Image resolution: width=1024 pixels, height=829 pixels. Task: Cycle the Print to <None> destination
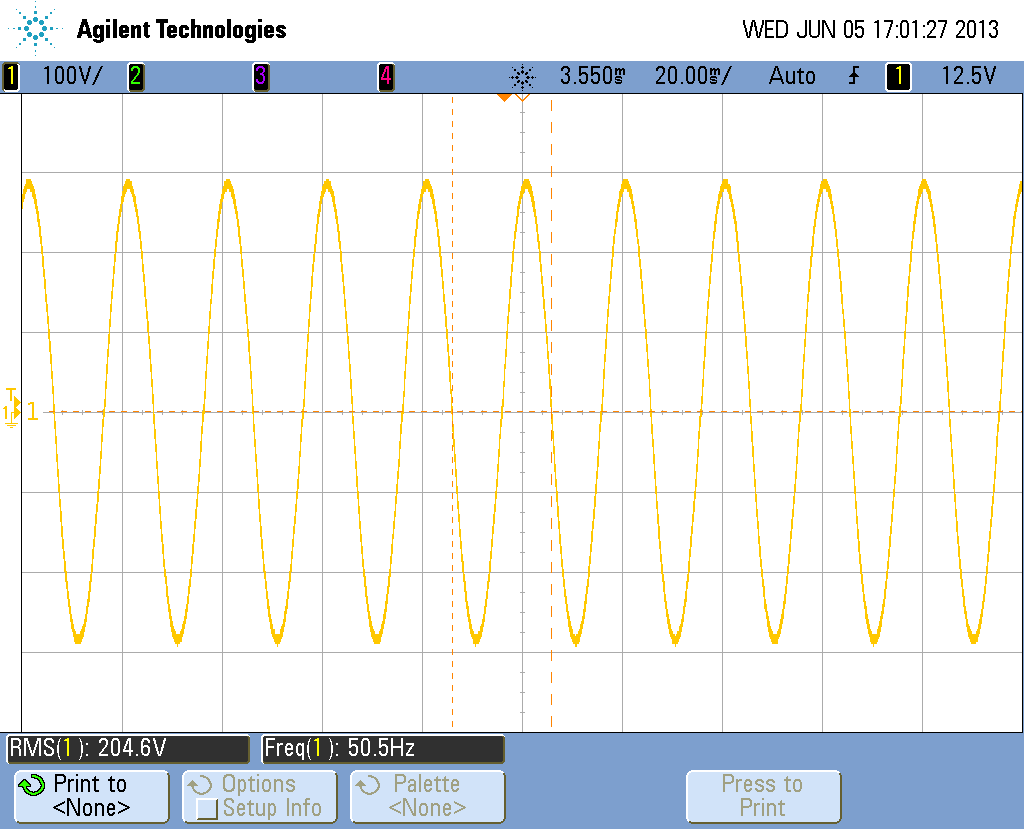(x=90, y=796)
